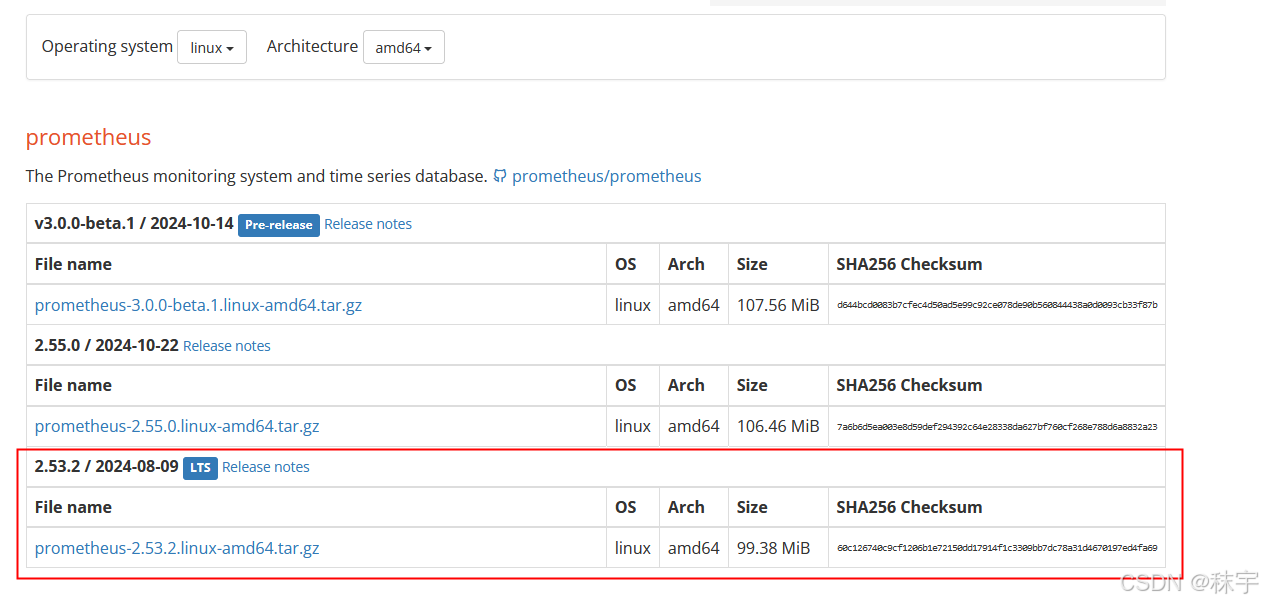1263x604 pixels.
Task: Select the 107.56 MiB size cell
Action: [x=778, y=305]
